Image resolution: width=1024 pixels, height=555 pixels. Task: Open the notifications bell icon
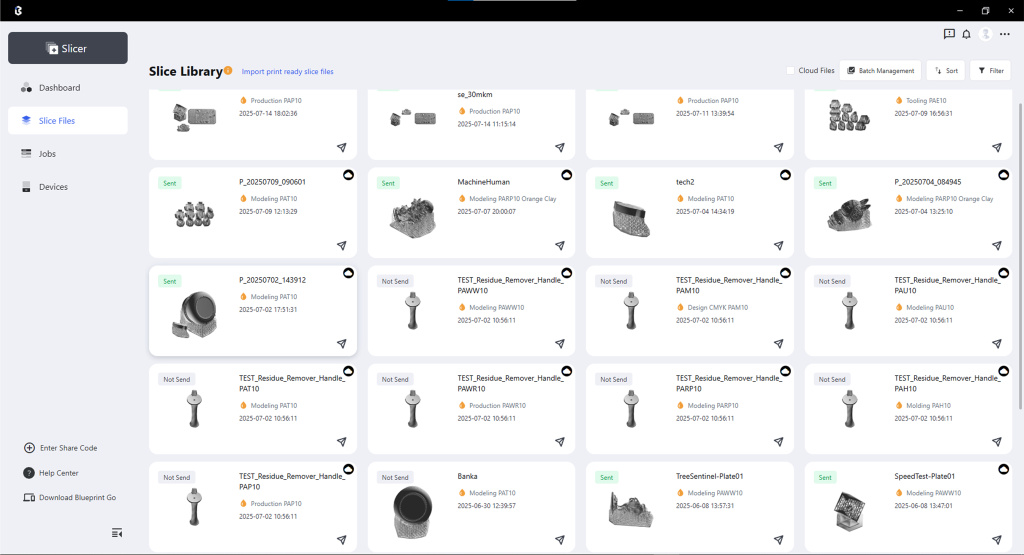(966, 34)
